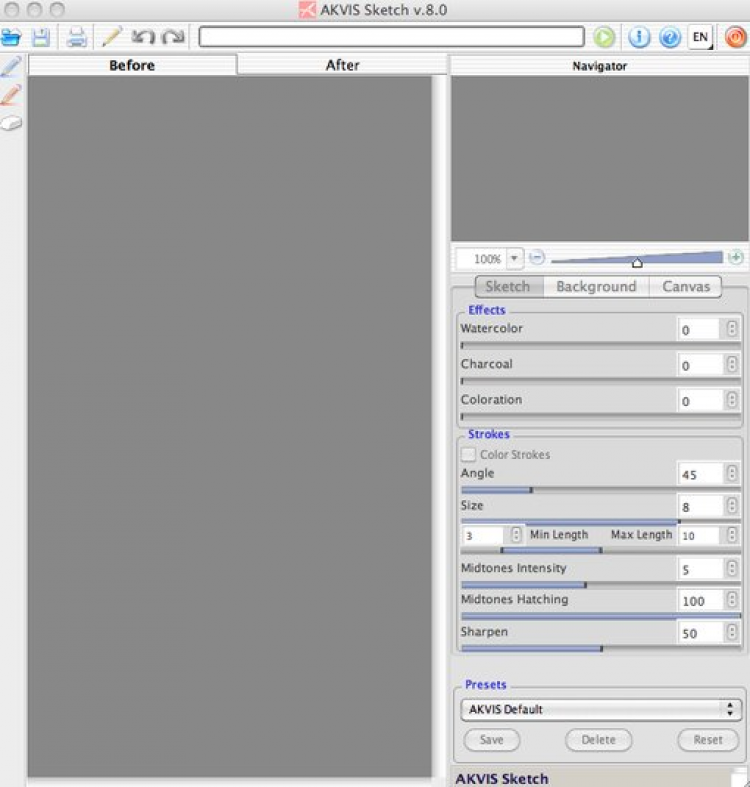Switch to the After view tab
750x787 pixels.
tap(342, 65)
